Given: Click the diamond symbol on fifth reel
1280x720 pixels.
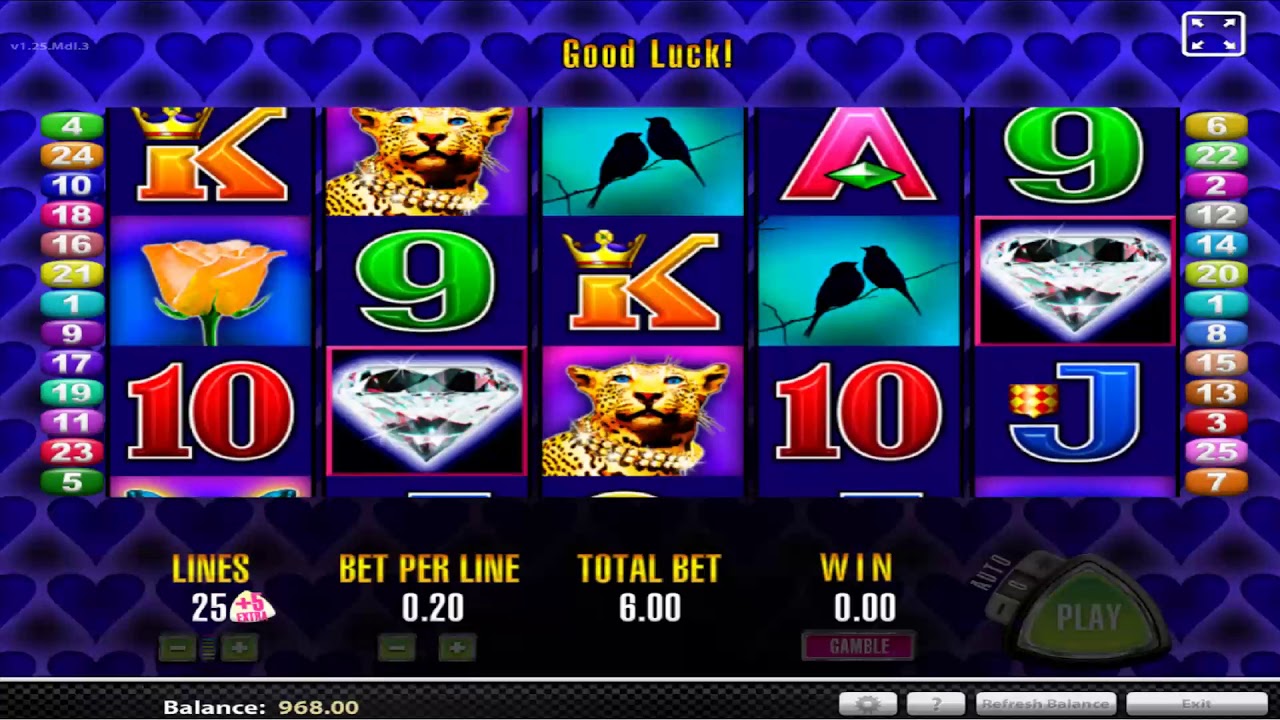Looking at the screenshot, I should click(1075, 281).
